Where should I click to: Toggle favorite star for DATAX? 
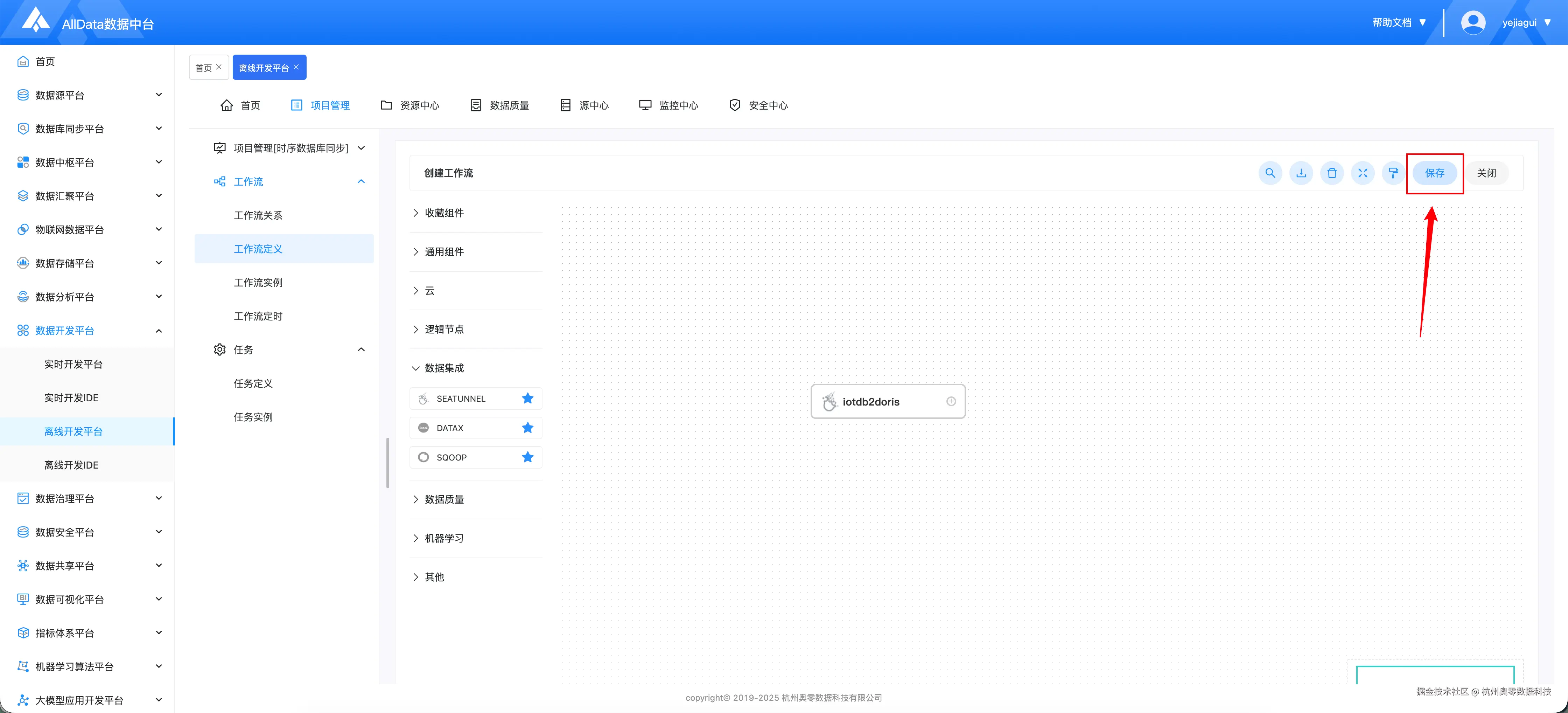527,428
